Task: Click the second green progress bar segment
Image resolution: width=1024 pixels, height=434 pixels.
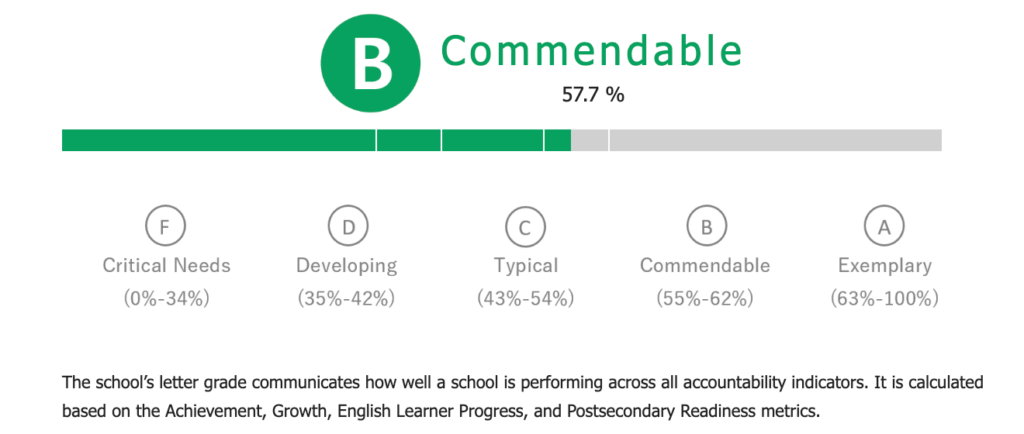Action: point(409,140)
